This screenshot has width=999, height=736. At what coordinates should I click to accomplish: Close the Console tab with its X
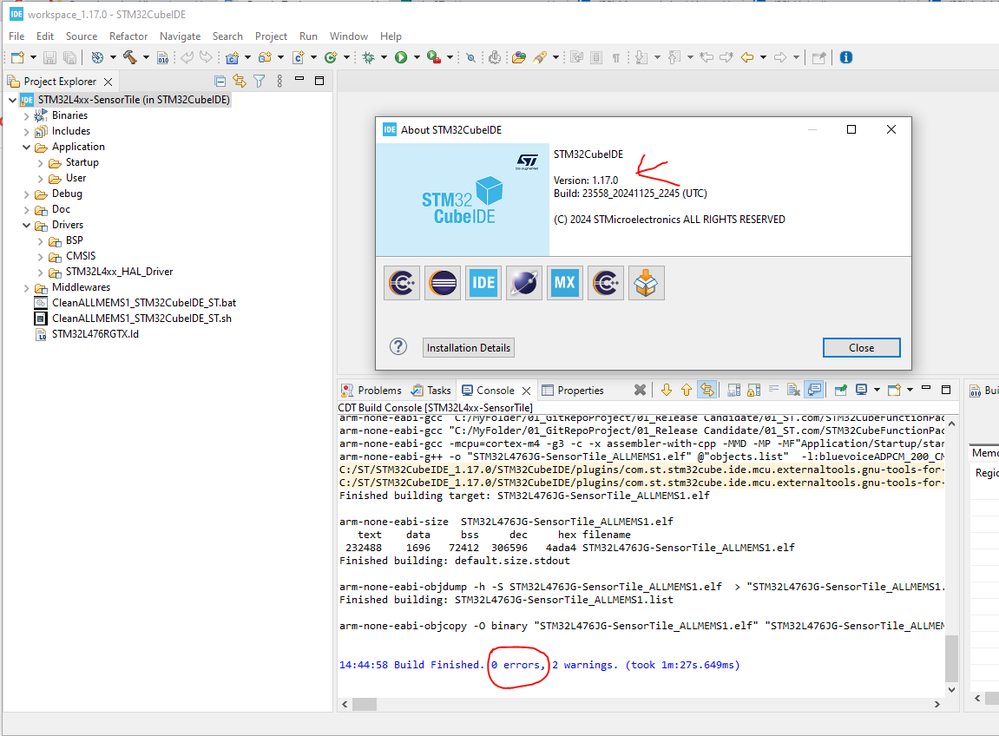[x=526, y=391]
